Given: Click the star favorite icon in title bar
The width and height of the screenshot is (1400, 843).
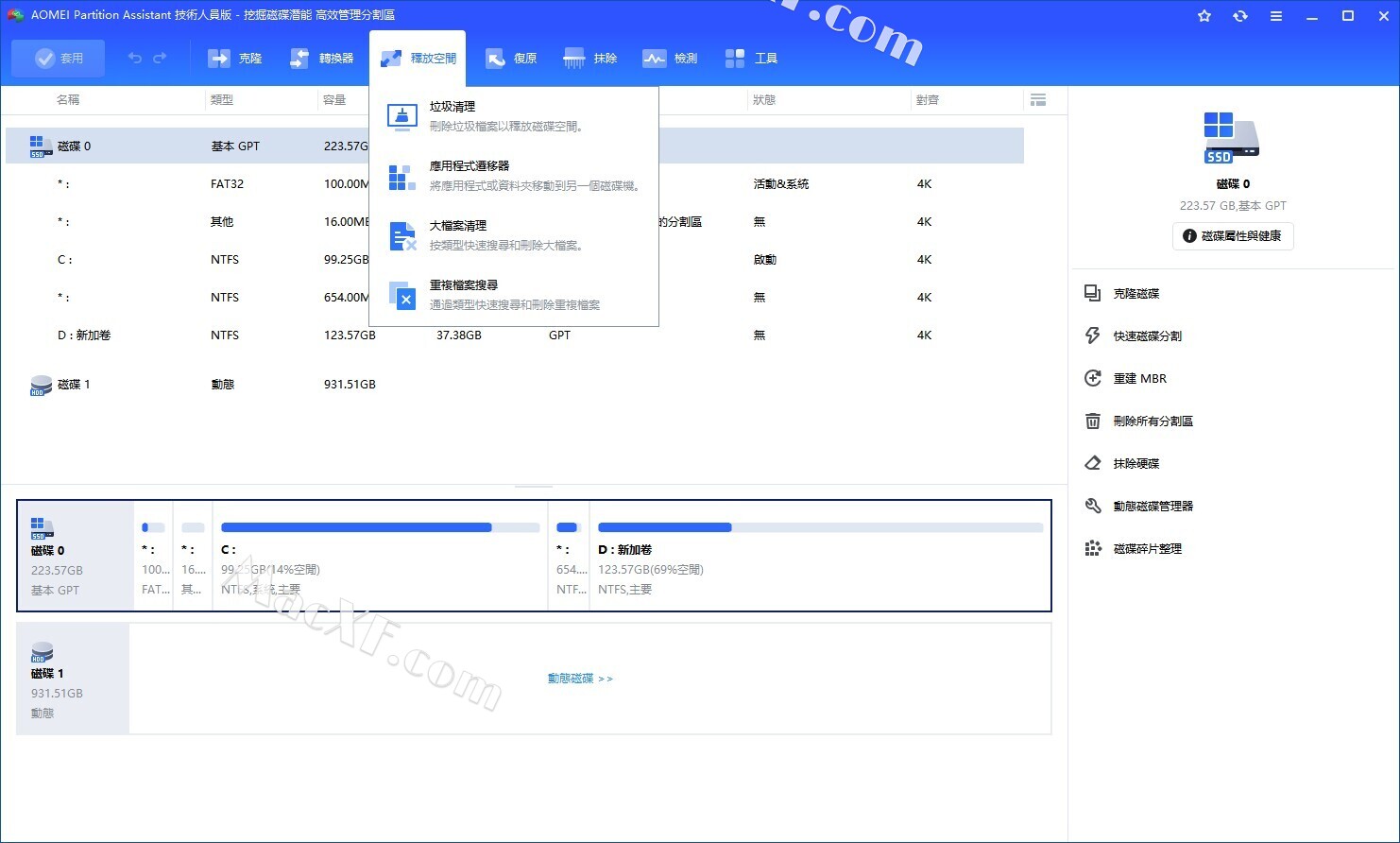Looking at the screenshot, I should click(x=1204, y=16).
